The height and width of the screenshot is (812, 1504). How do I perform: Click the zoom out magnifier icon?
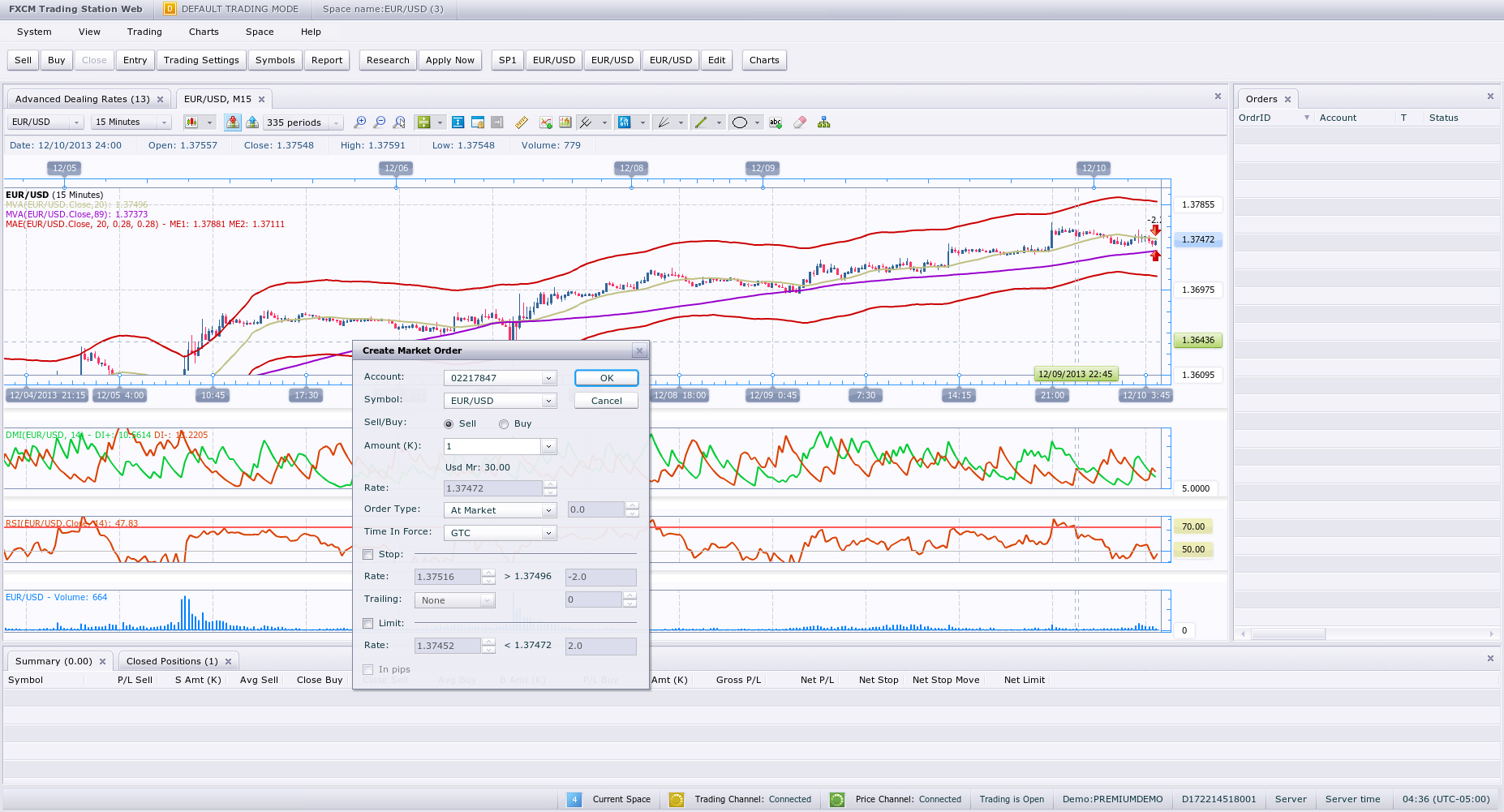point(380,122)
